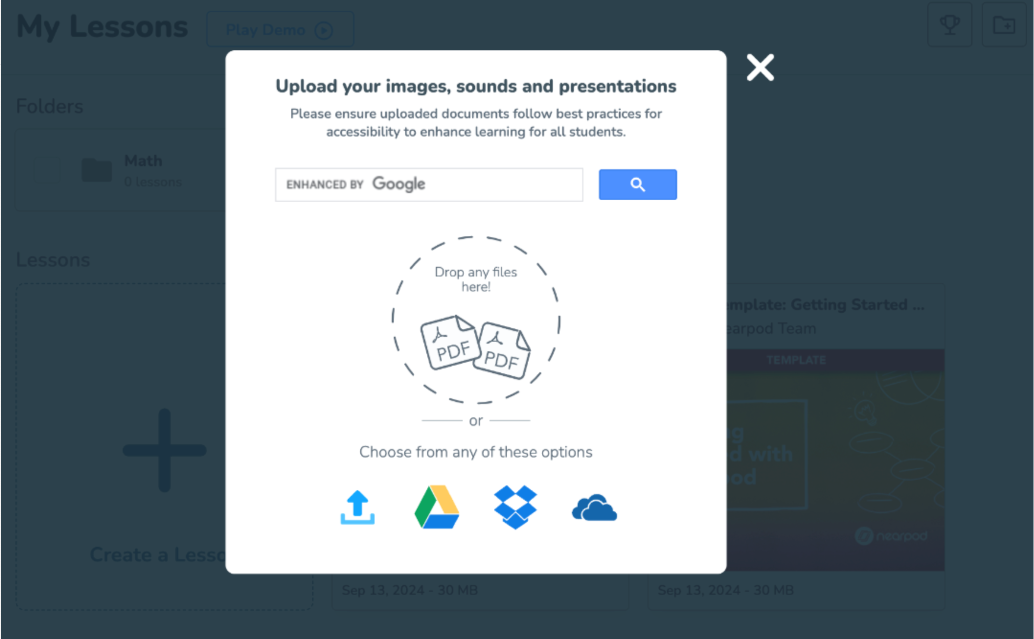The height and width of the screenshot is (639, 1034).
Task: Close the upload dialog
Action: [760, 67]
